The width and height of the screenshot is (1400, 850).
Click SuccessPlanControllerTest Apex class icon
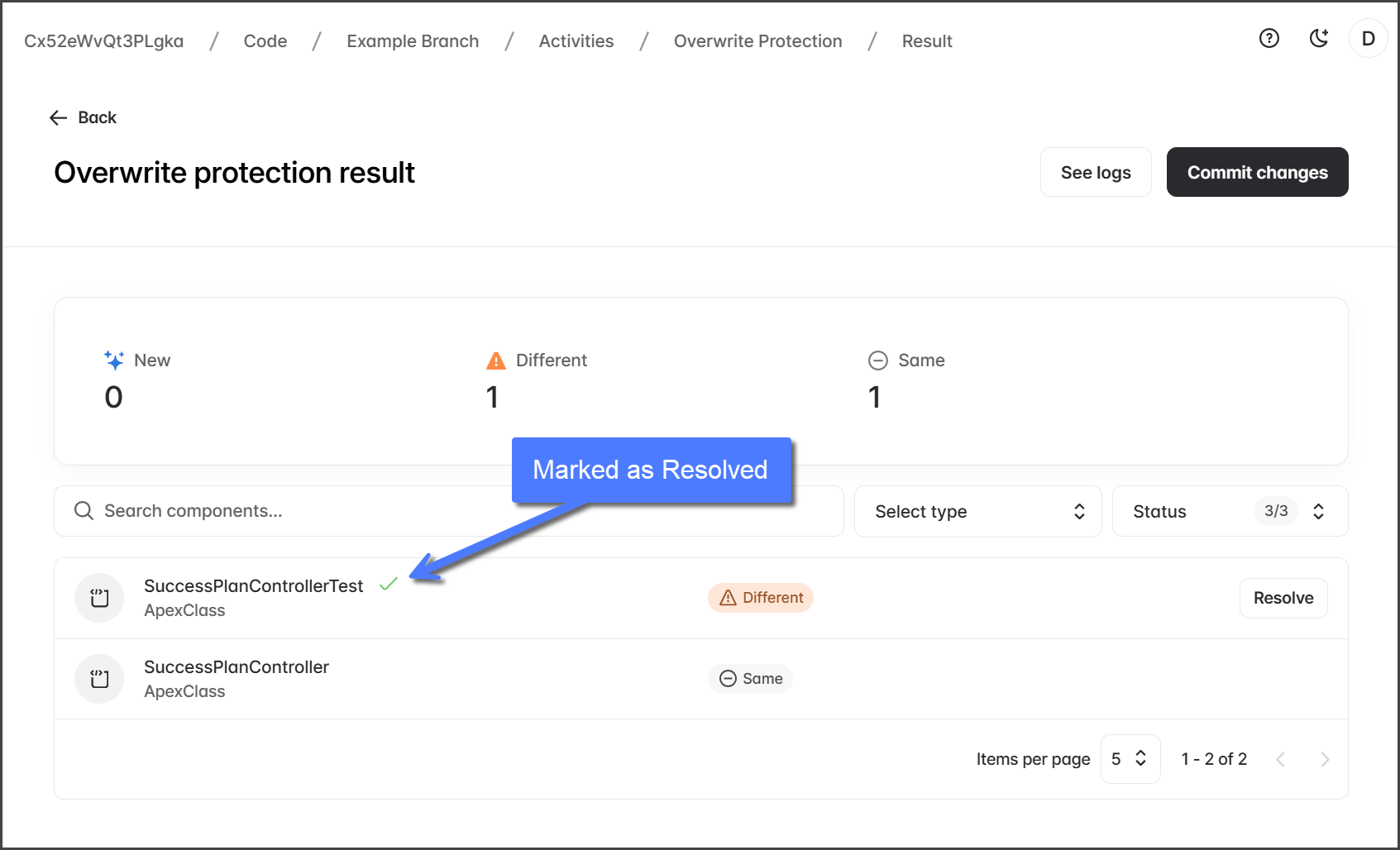pos(99,598)
